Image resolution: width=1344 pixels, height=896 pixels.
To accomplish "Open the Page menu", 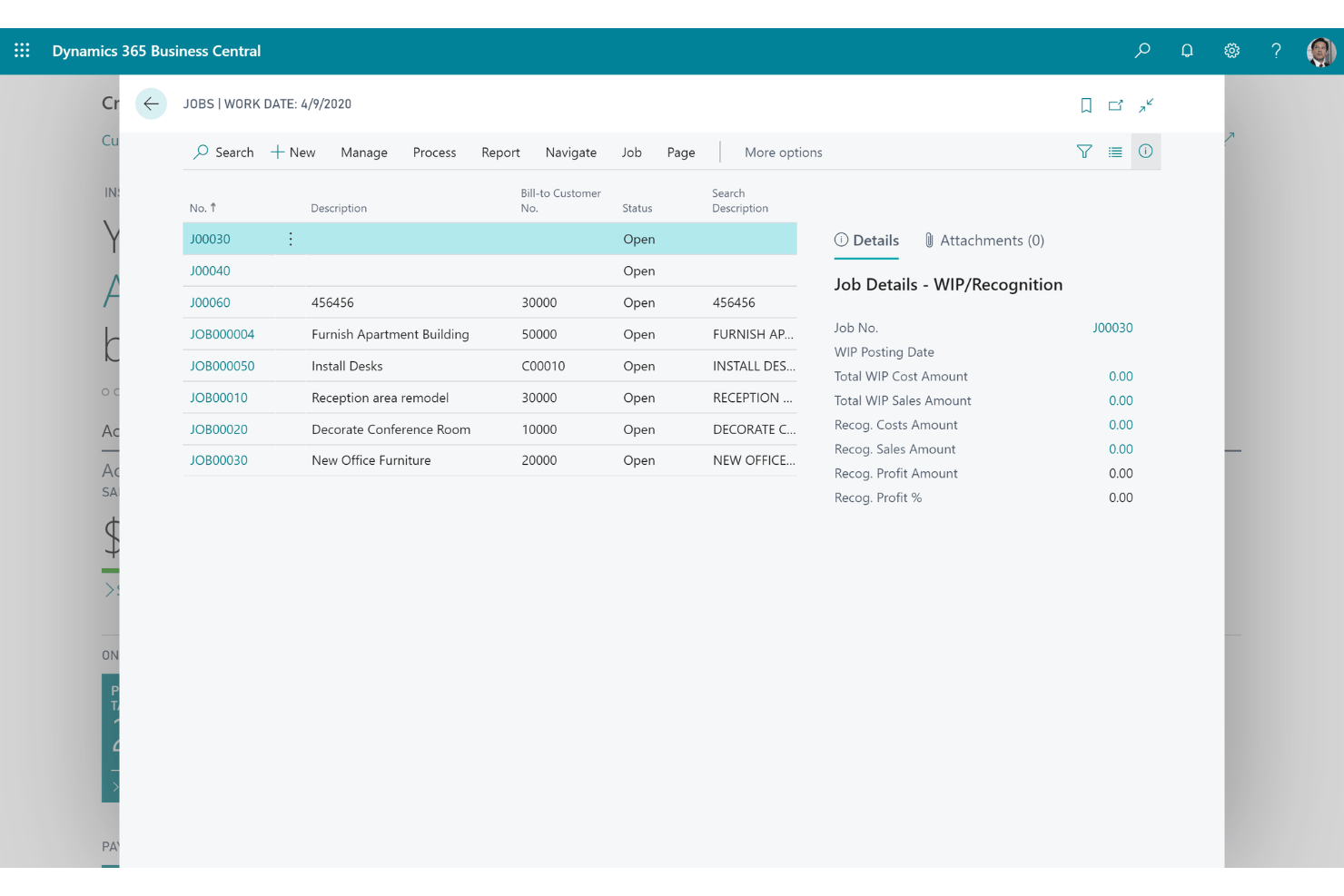I will coord(681,153).
